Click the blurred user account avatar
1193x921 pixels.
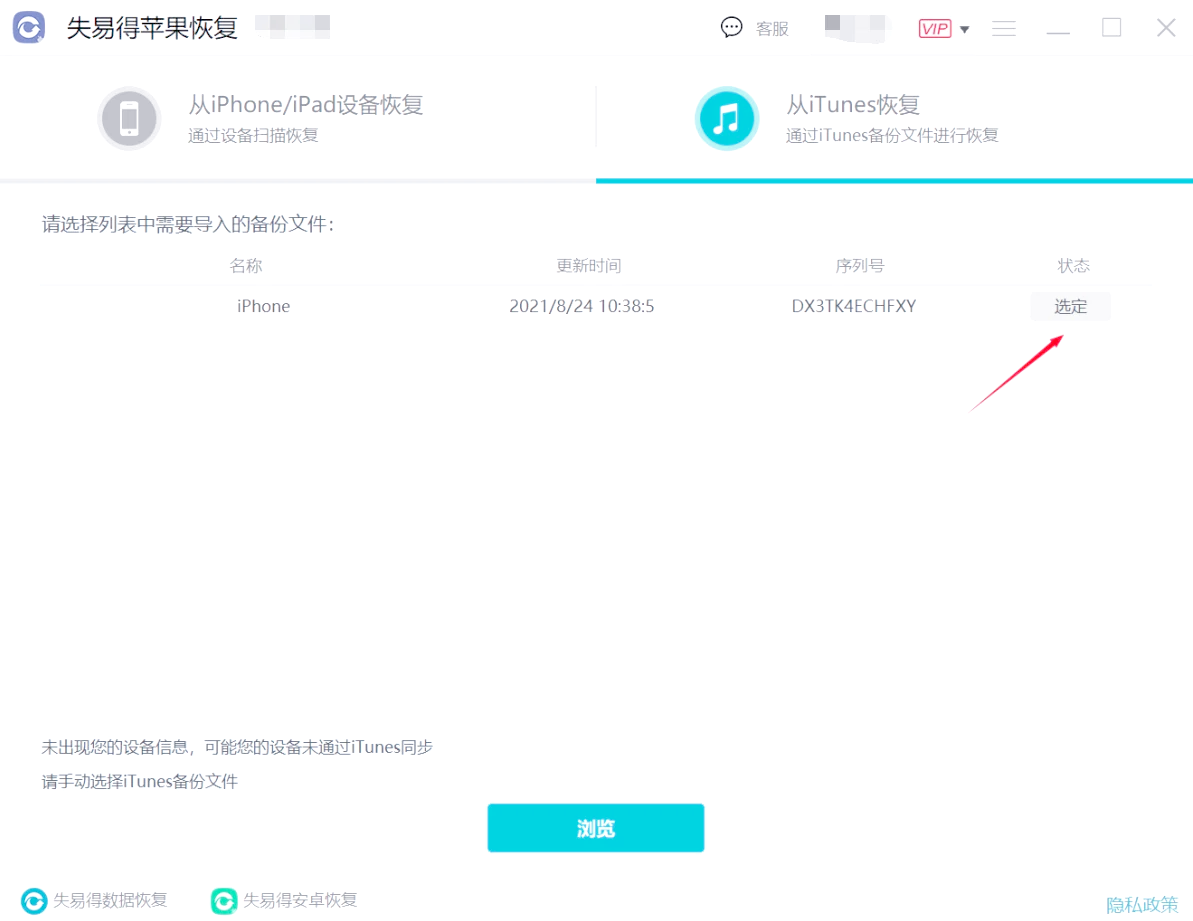point(856,28)
